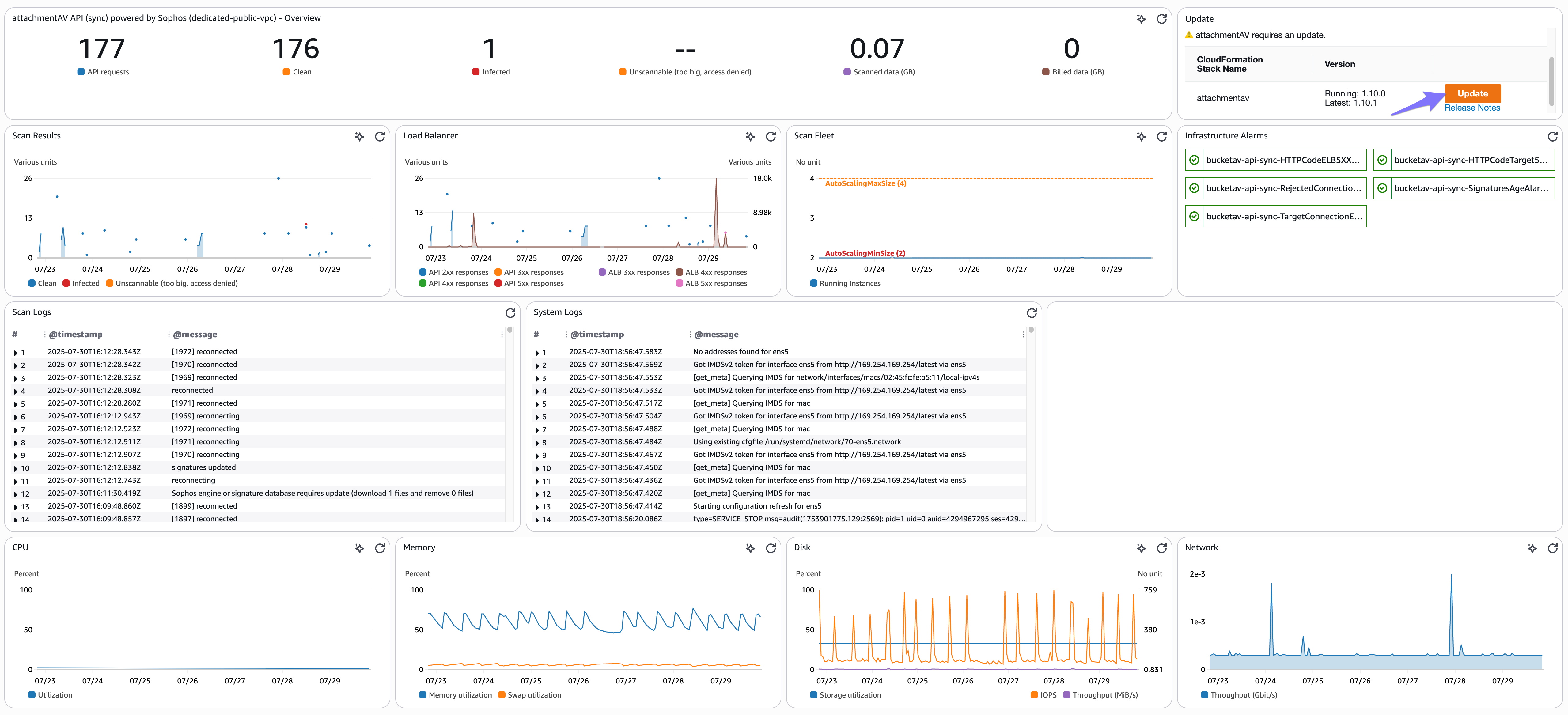Screen dimensions: 1568x715
Task: Click the @message column header in System Logs
Action: pos(716,334)
